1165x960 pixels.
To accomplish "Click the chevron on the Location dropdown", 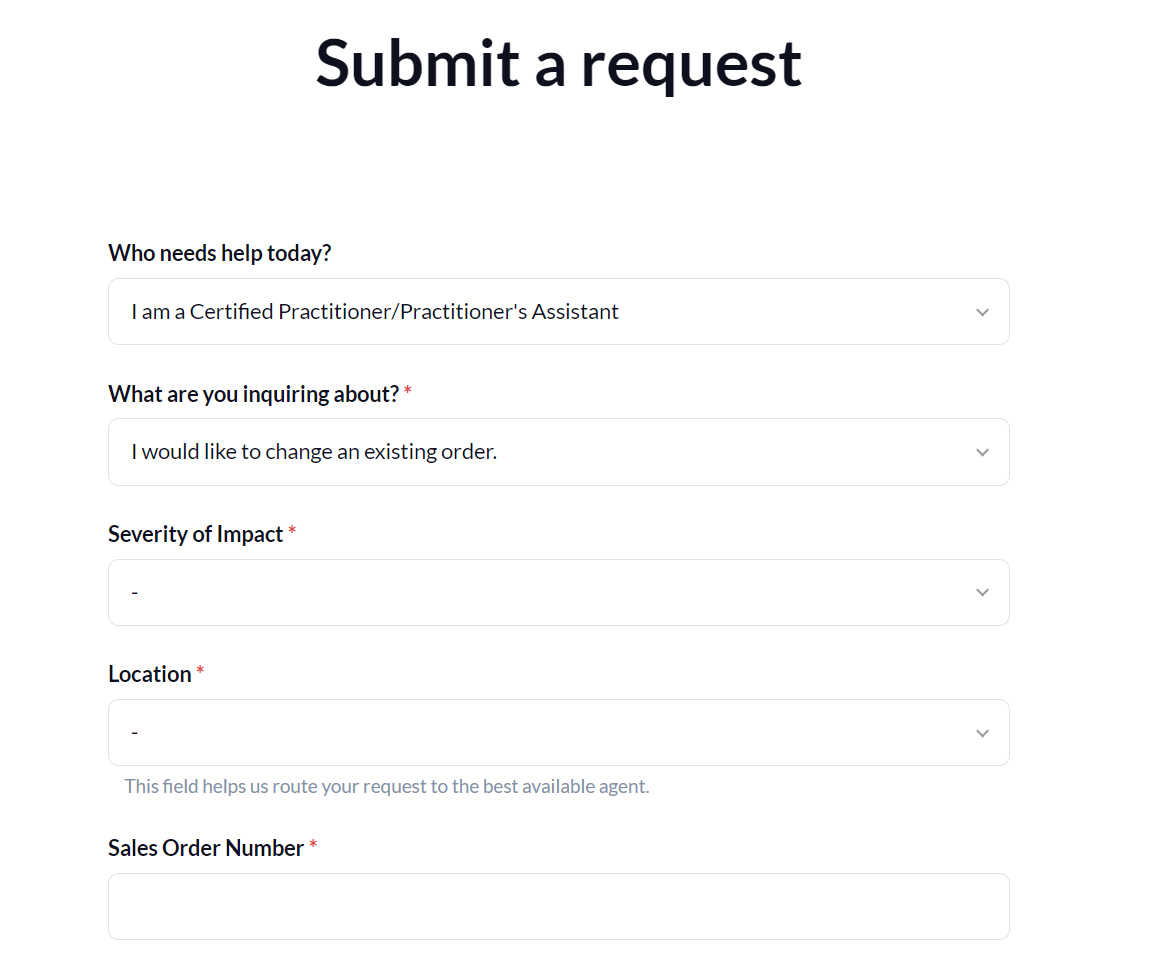I will pos(982,732).
